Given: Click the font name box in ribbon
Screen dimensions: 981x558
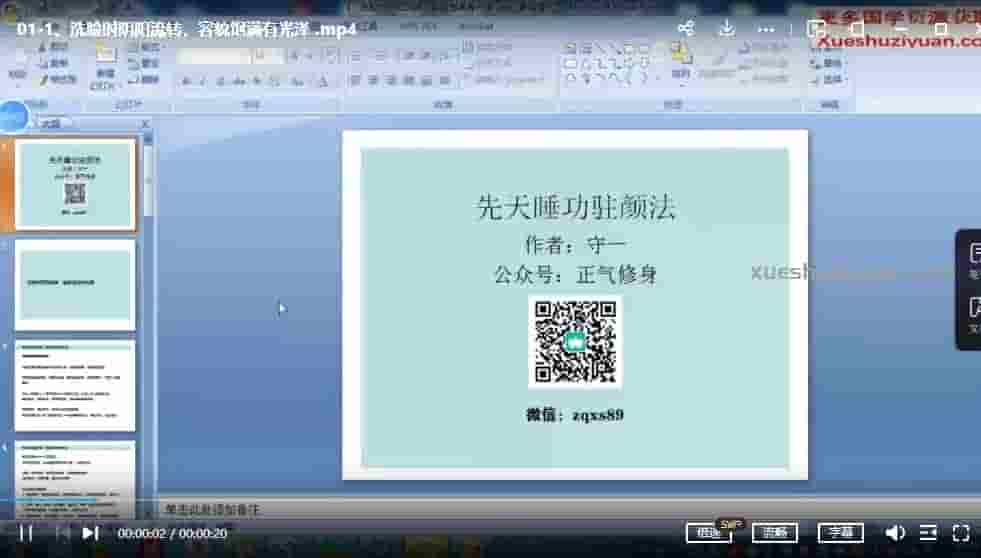Looking at the screenshot, I should pos(213,56).
